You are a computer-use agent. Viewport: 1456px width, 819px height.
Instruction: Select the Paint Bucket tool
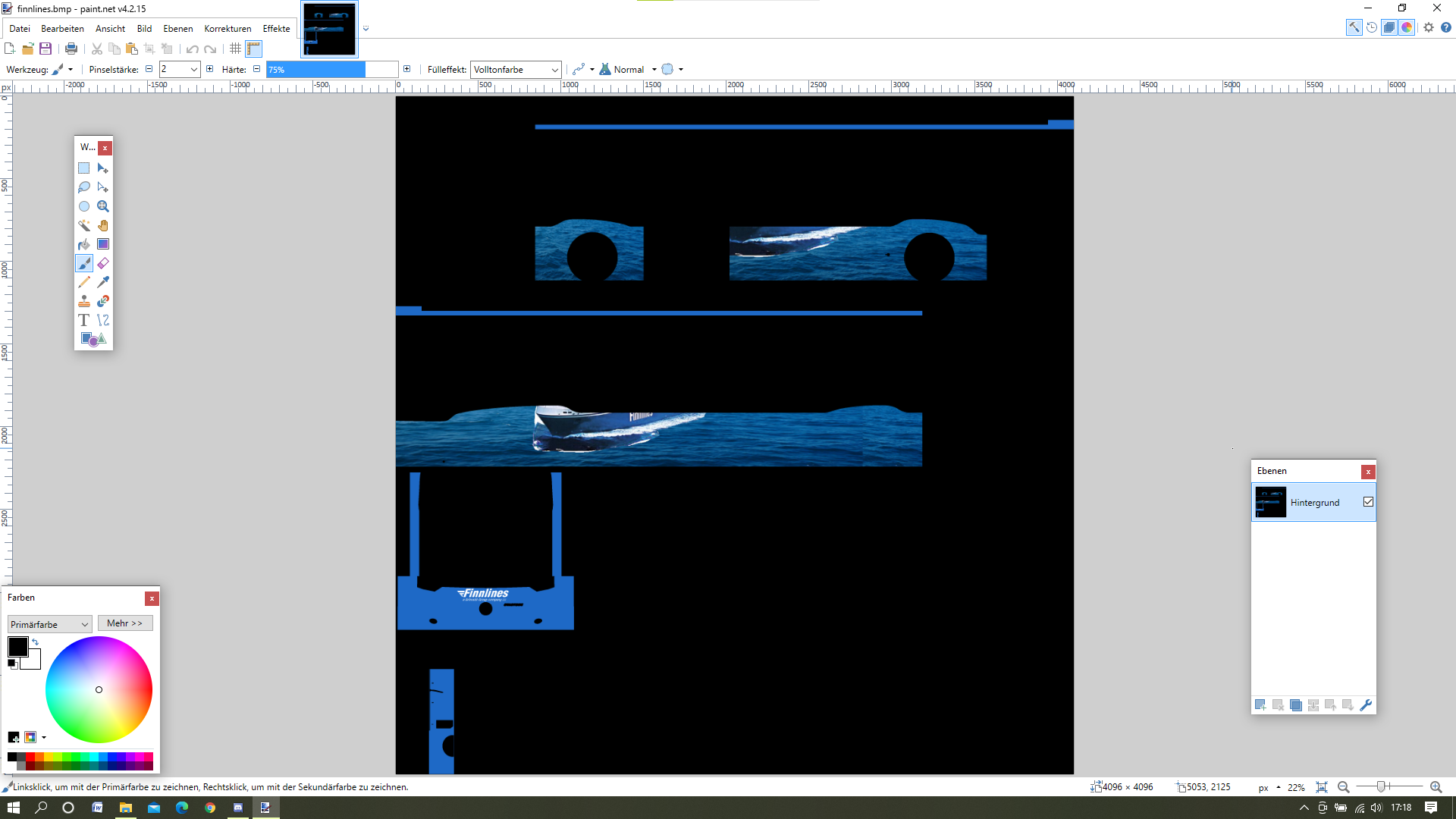click(x=84, y=244)
